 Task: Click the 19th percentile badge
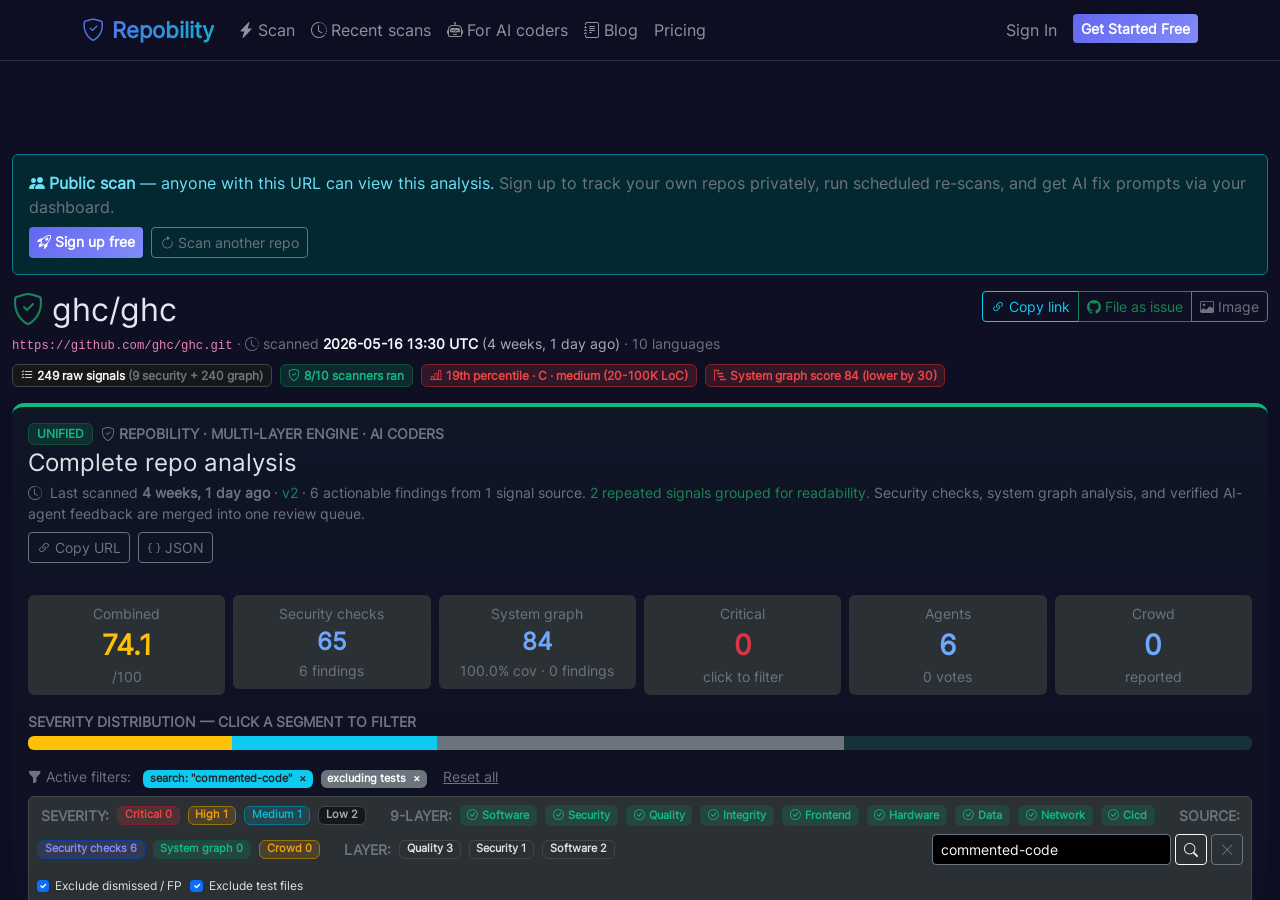(x=559, y=376)
